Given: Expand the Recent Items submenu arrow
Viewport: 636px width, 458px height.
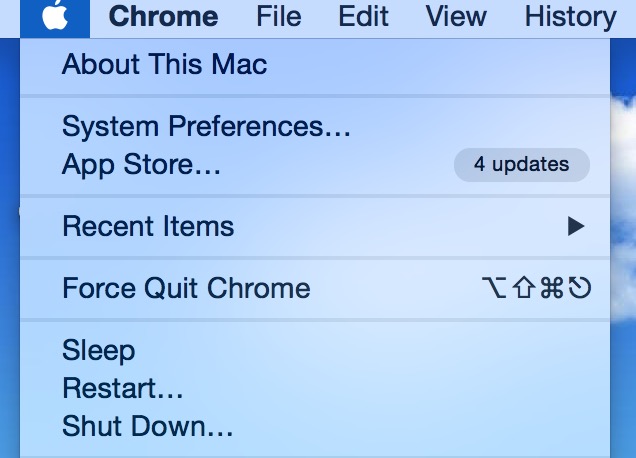Looking at the screenshot, I should (x=575, y=227).
